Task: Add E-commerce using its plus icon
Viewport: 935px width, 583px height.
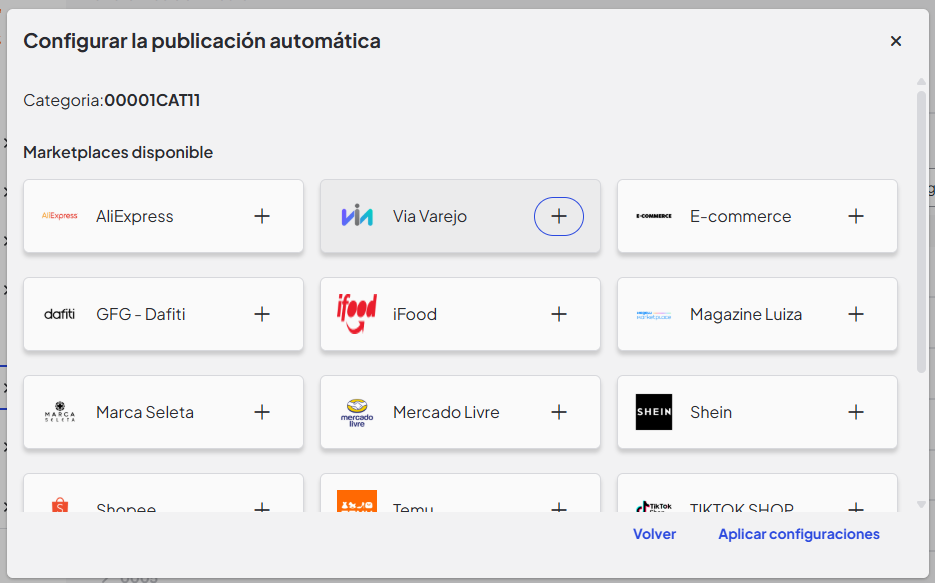Action: point(856,216)
